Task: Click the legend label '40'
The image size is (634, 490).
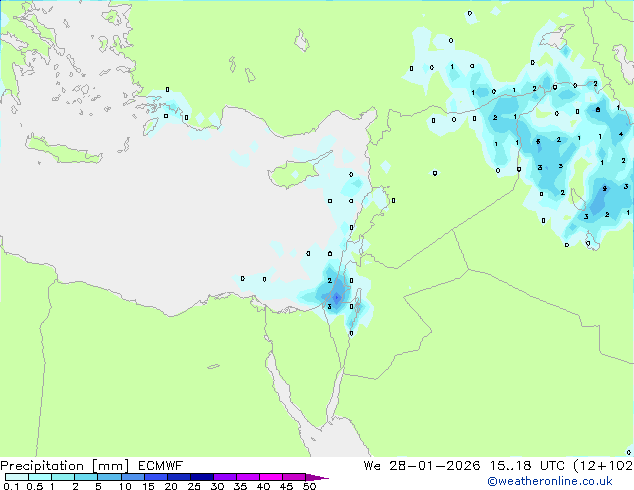Action: 263,486
